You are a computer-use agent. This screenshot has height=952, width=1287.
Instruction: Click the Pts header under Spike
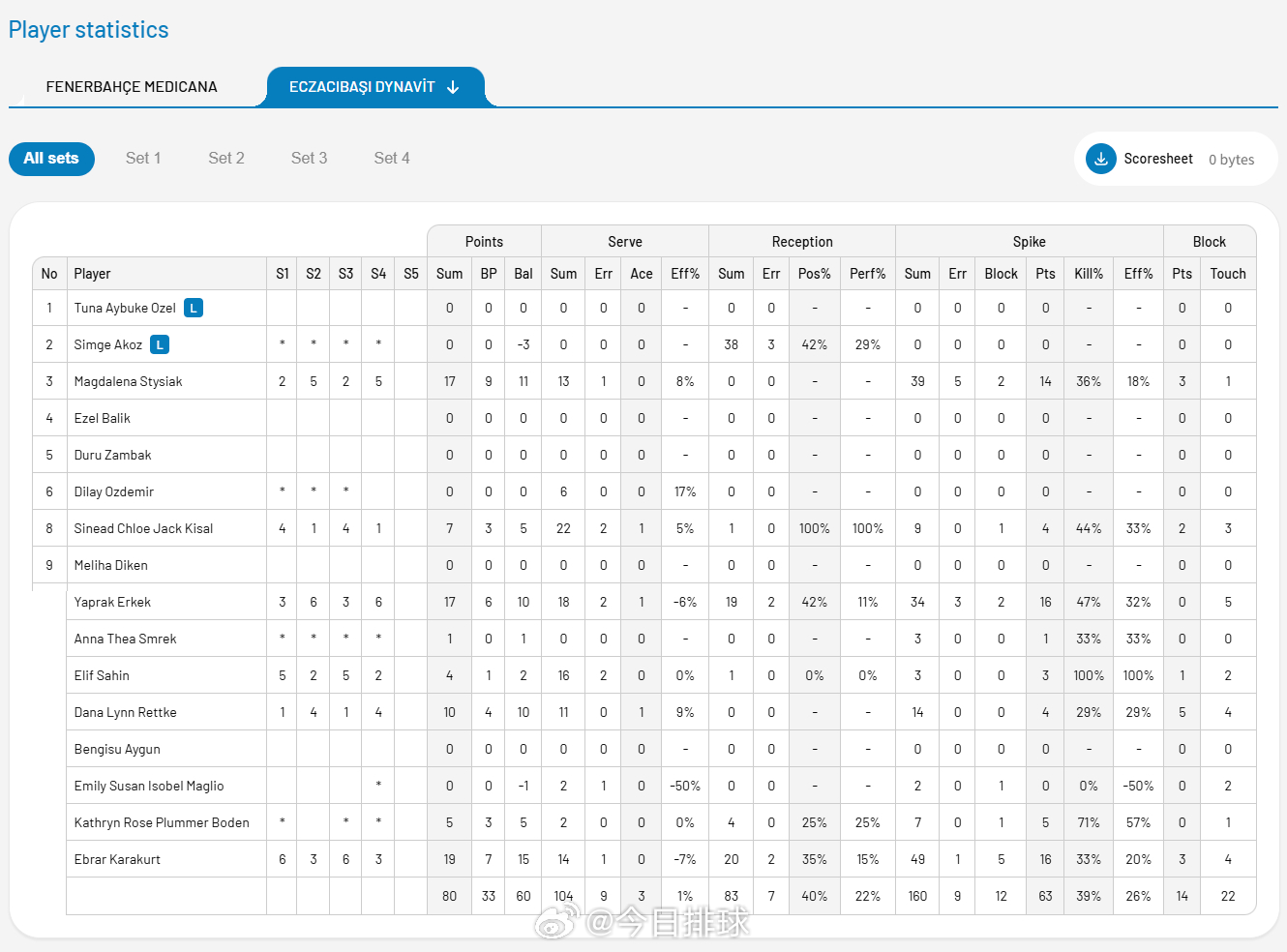click(1046, 274)
